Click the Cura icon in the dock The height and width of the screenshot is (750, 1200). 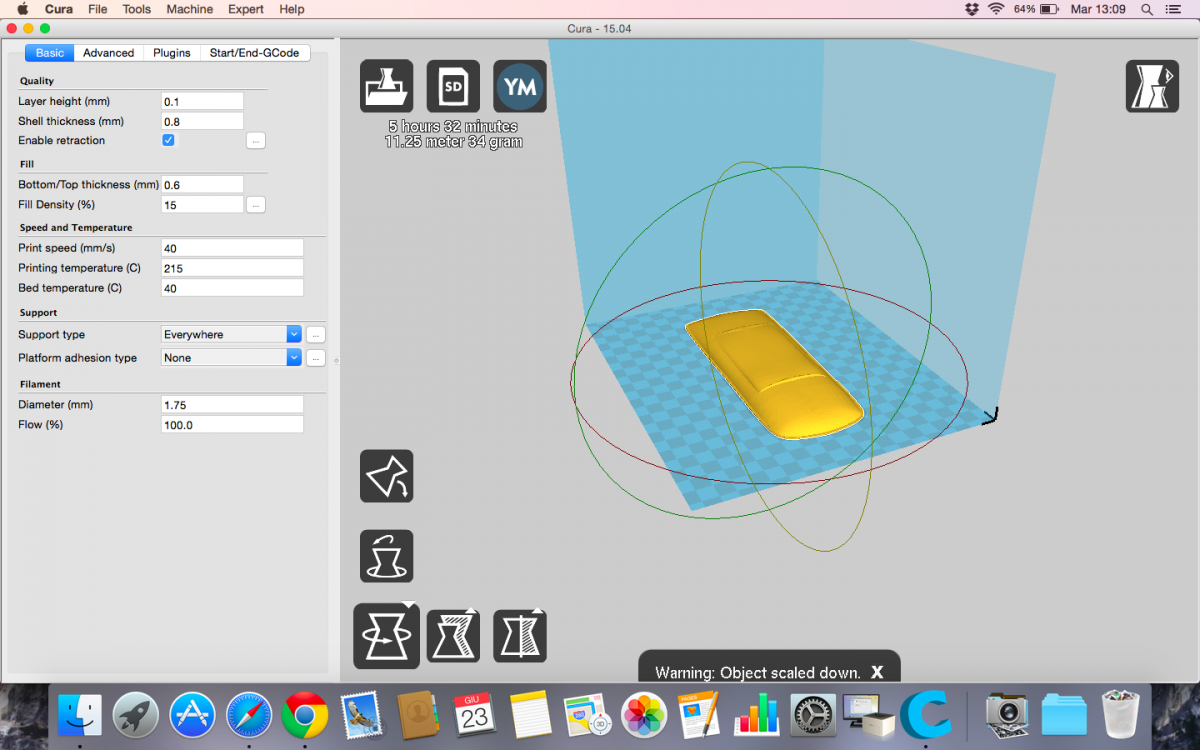tap(926, 716)
